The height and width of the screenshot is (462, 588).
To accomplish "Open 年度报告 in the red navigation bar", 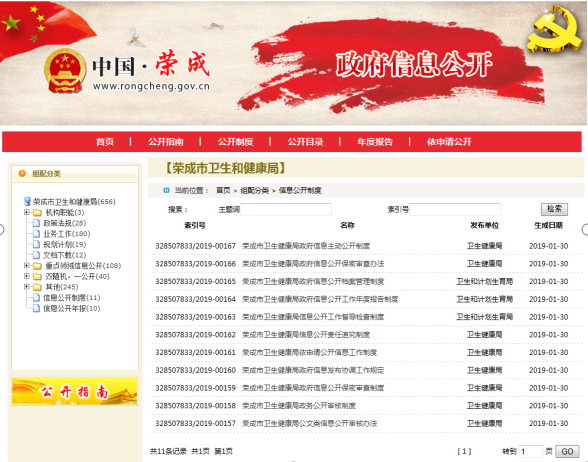I will 375,142.
